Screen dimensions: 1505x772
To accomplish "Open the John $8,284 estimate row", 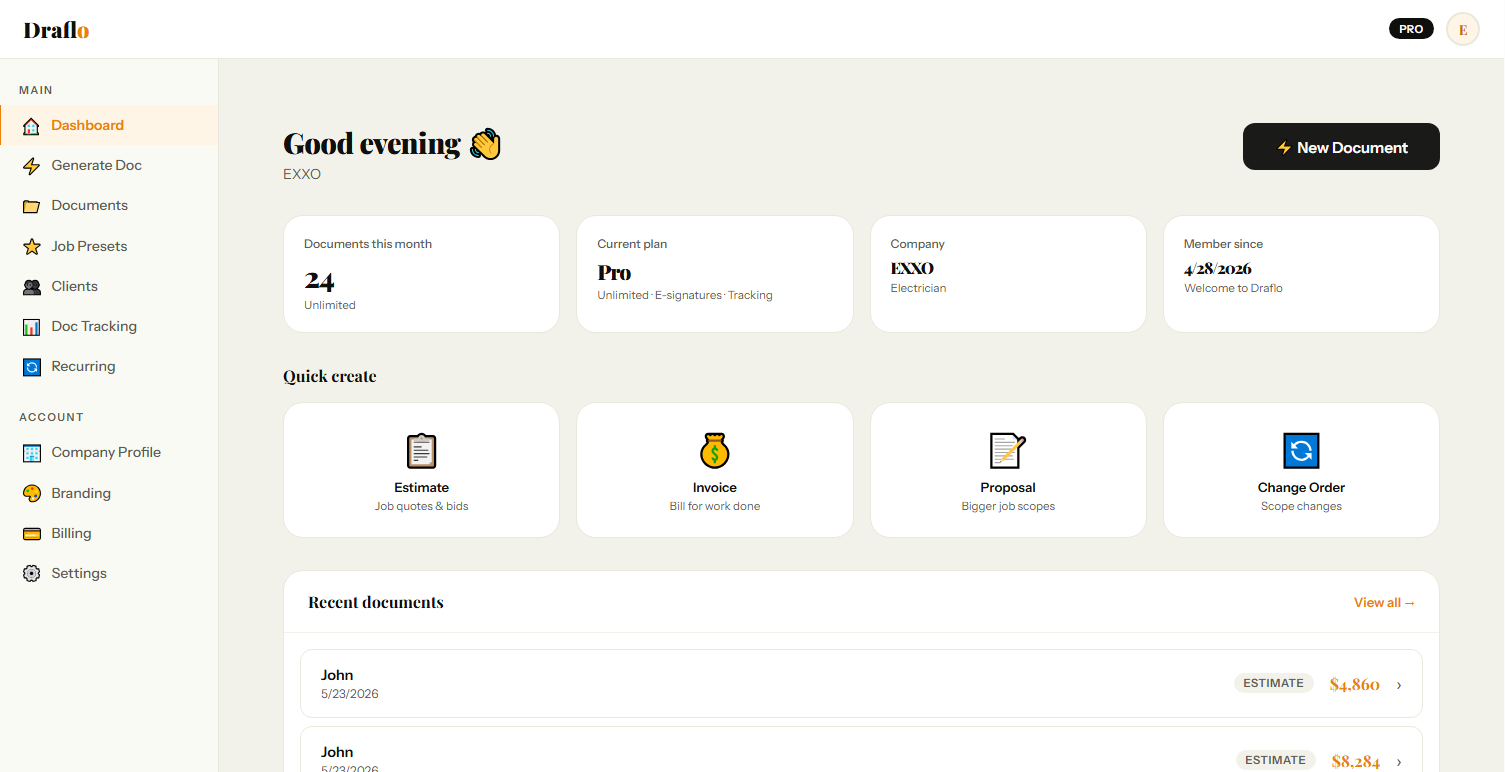I will coord(861,750).
